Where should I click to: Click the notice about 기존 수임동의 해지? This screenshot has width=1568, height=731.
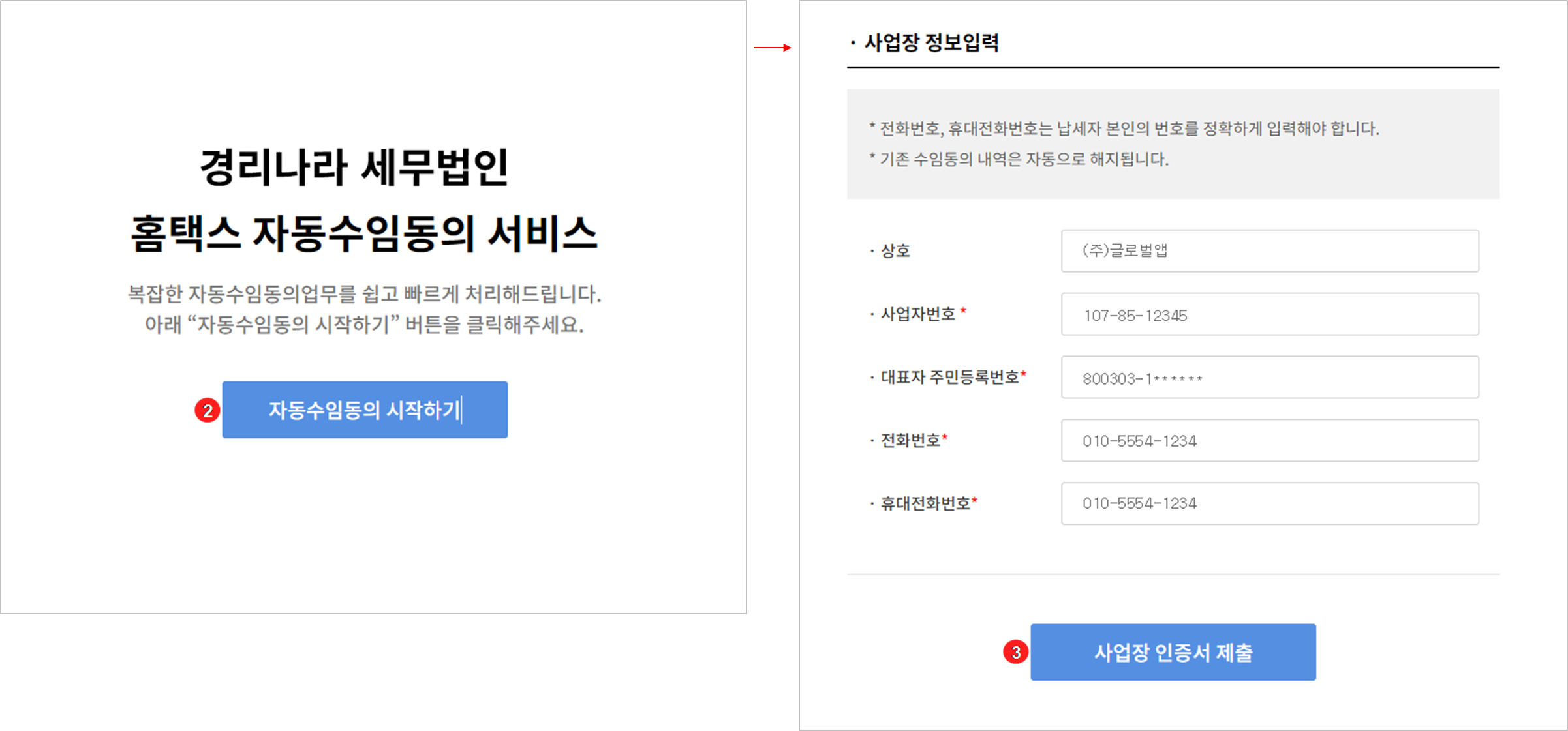point(1023,160)
